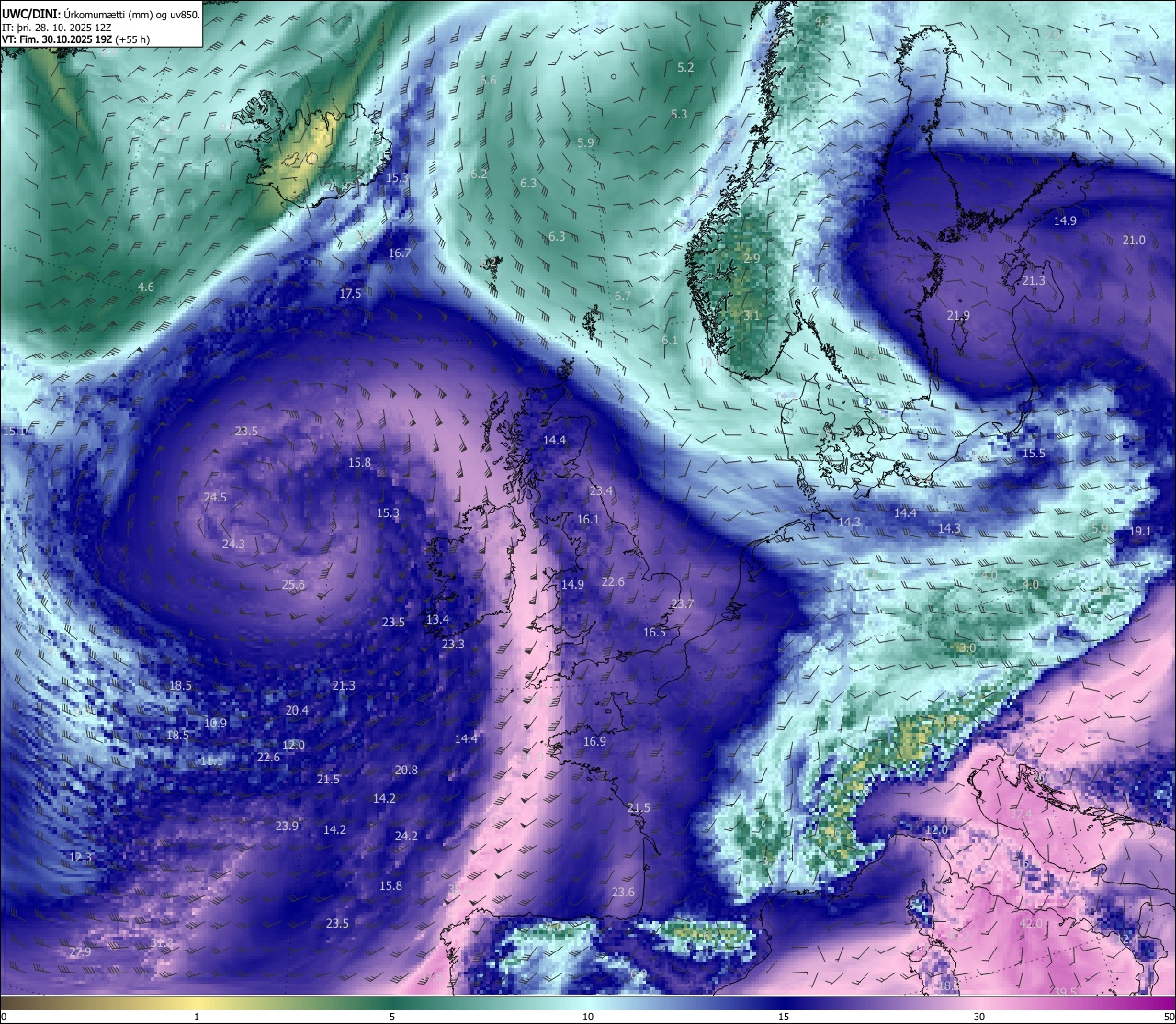Click the 19.1 value label
The height and width of the screenshot is (1024, 1176).
1140,531
